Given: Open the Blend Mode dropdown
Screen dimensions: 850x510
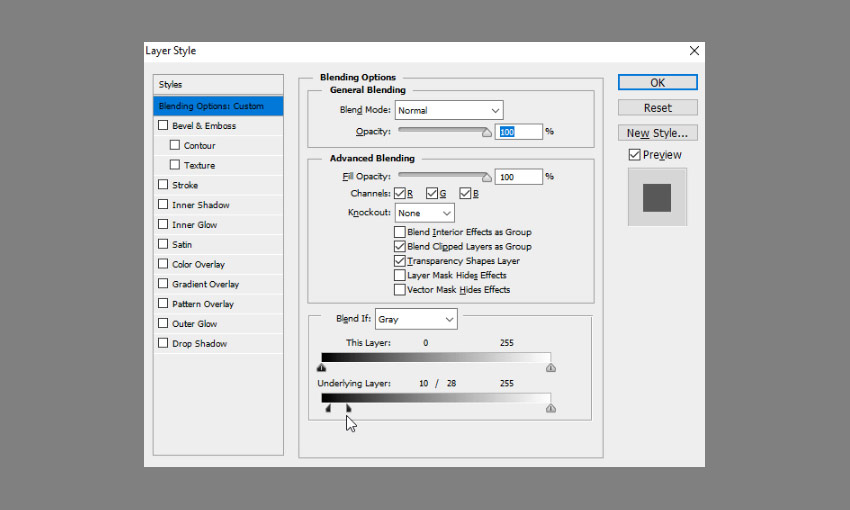Looking at the screenshot, I should coord(449,110).
